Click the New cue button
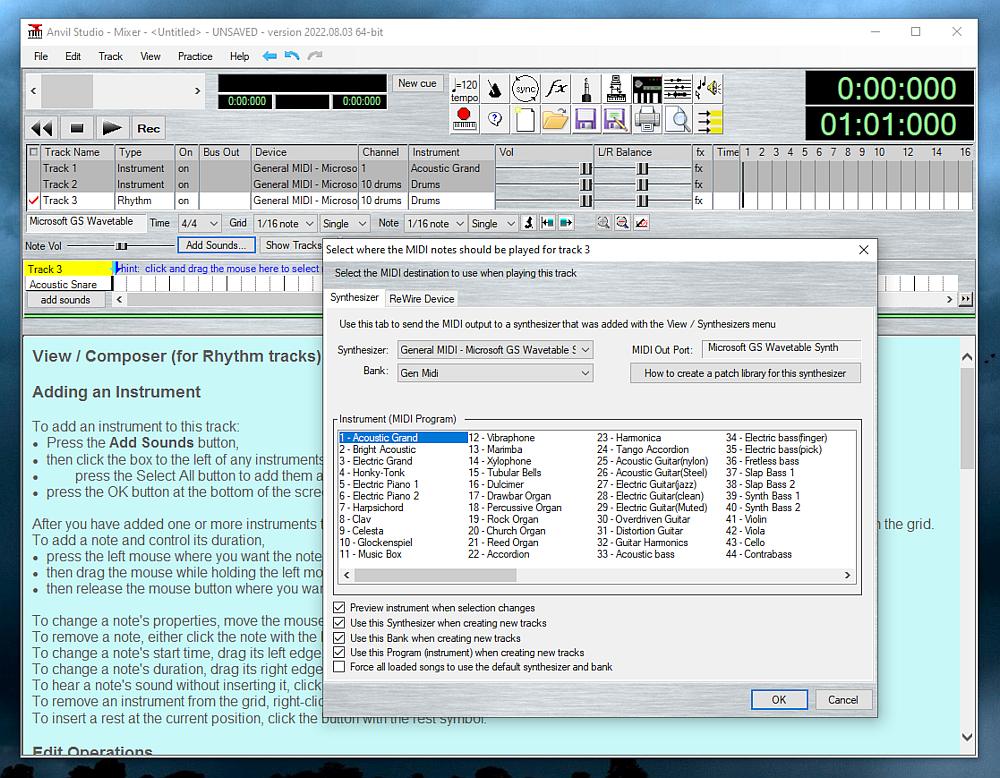The width and height of the screenshot is (1000, 778). point(417,83)
